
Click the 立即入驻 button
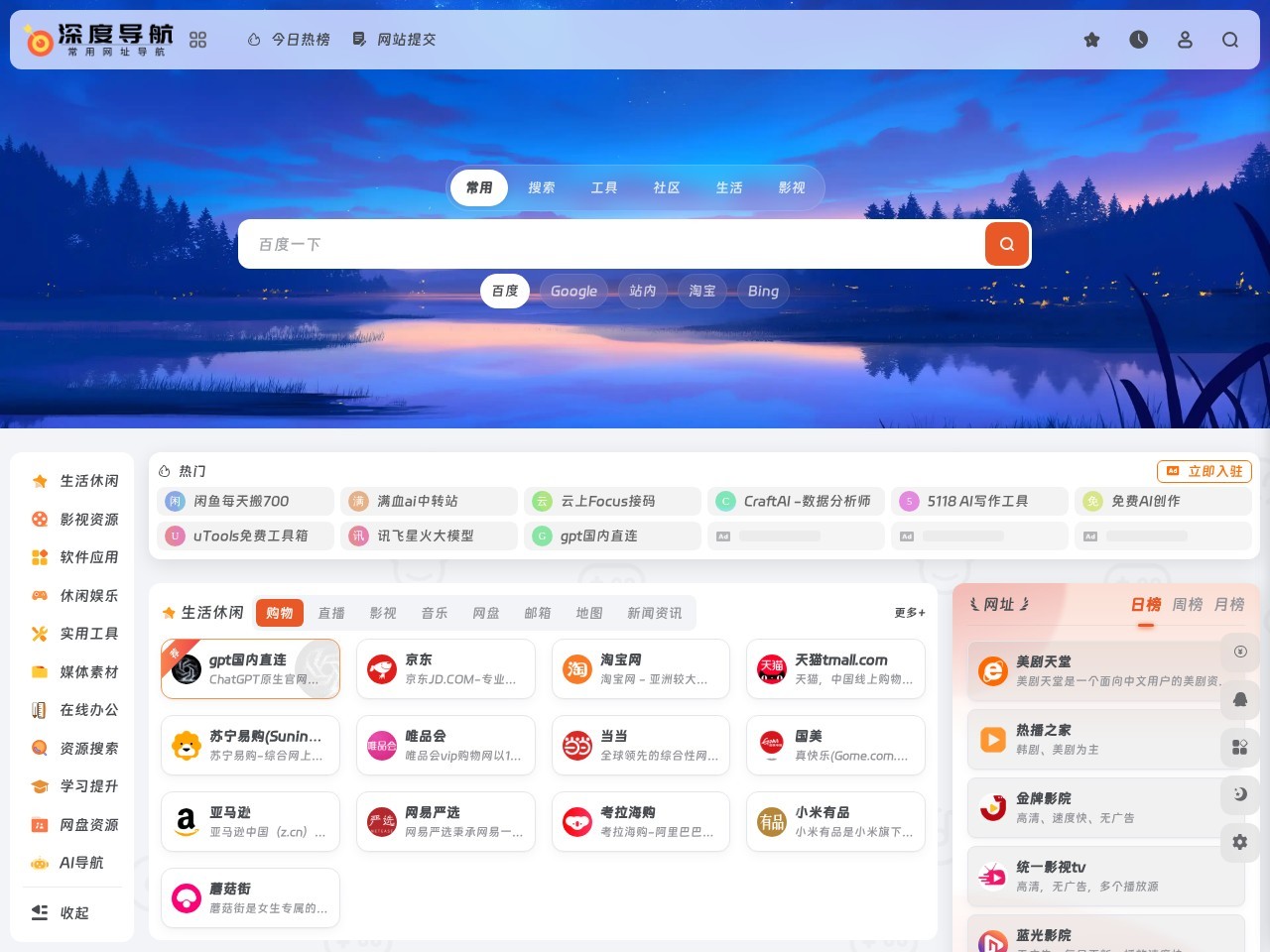click(1205, 471)
